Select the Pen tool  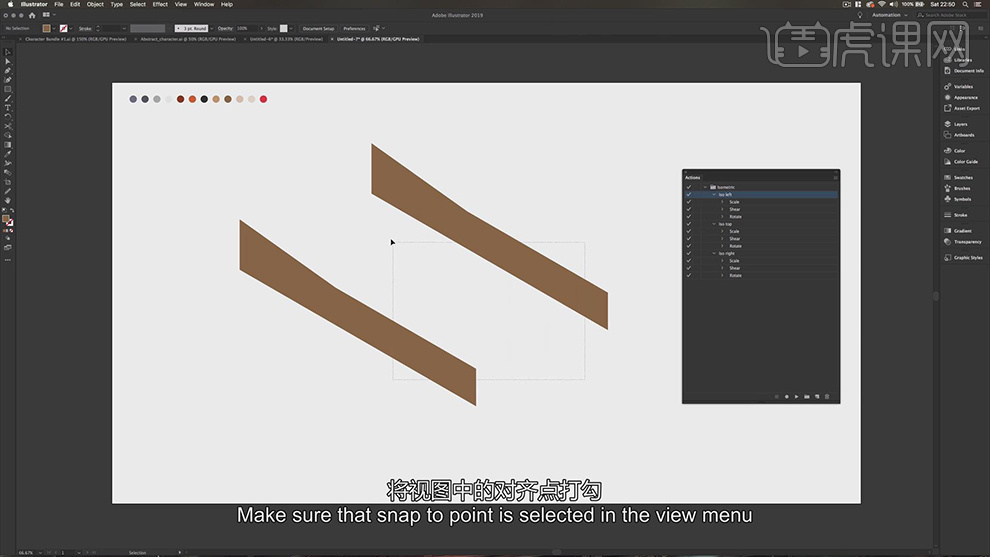8,71
